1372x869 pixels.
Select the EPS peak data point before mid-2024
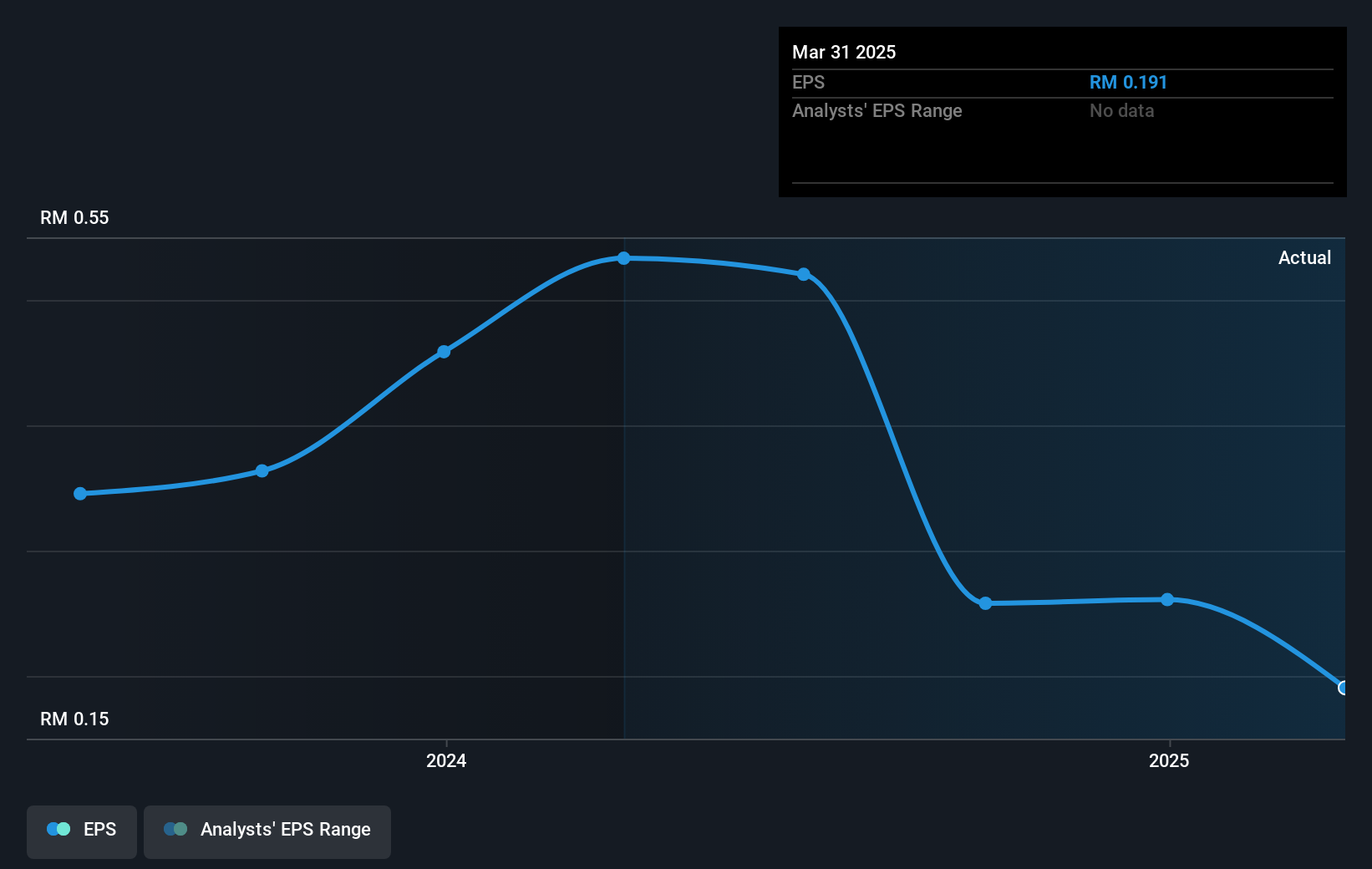click(x=624, y=258)
